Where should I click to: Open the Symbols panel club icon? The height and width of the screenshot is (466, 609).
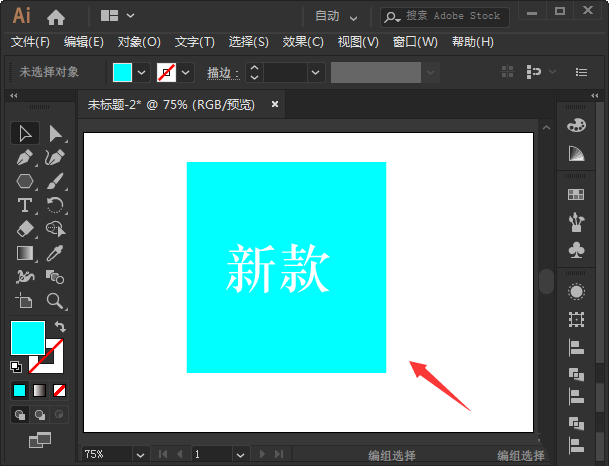(x=576, y=248)
